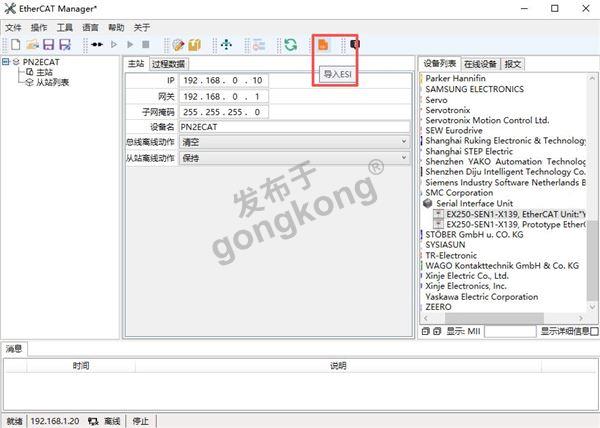600x428 pixels.
Task: Click the package box toolbar icon
Action: 195,45
